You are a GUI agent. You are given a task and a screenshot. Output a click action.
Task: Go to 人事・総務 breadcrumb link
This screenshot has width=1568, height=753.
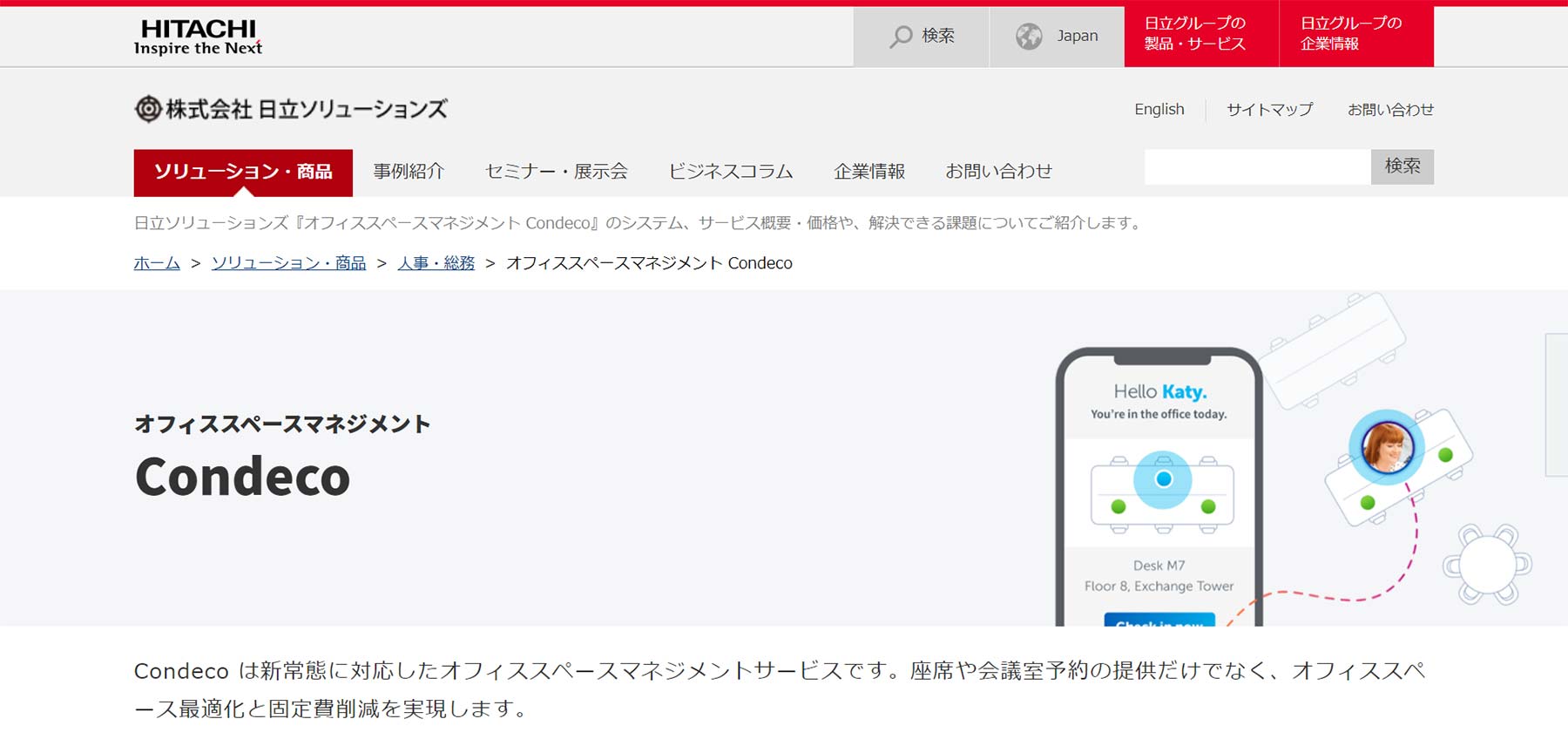436,263
